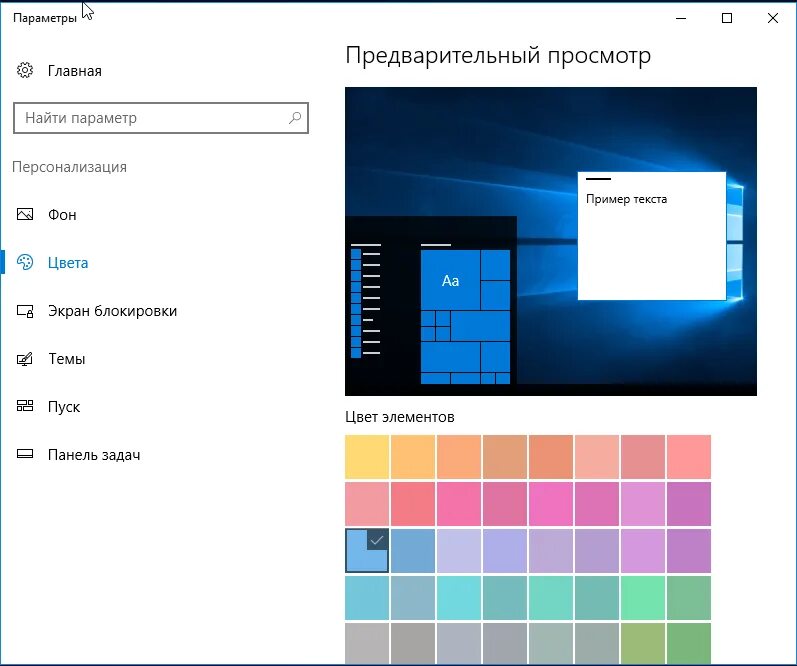Choose the second swatch in the top row
The width and height of the screenshot is (797, 666).
413,457
